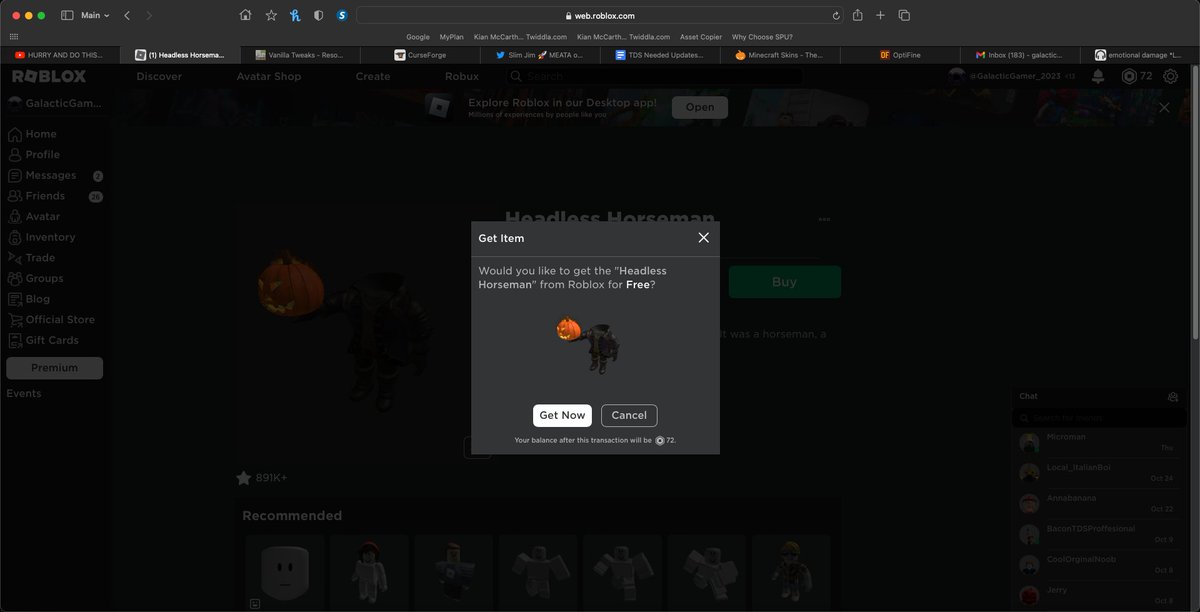Image resolution: width=1200 pixels, height=612 pixels.
Task: Switch to the Gmail Inbox (183) tab
Action: coord(1020,55)
